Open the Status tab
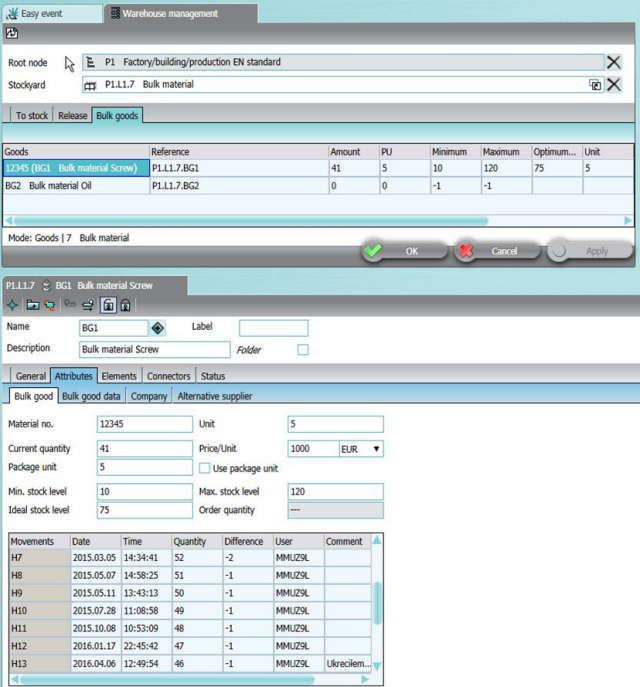Screen dimensions: 640x687 (x=213, y=376)
